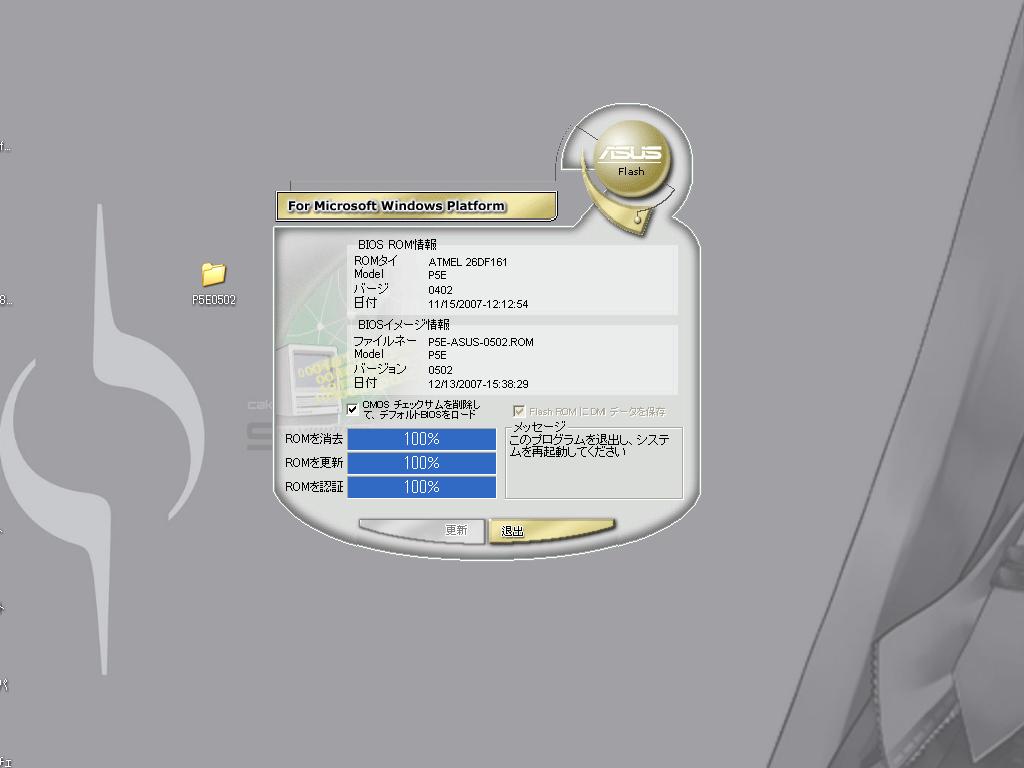Click the ASUS Flash logo emblem

click(631, 159)
